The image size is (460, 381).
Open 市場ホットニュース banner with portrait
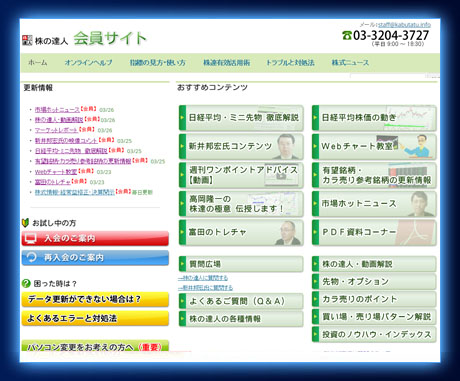374,204
